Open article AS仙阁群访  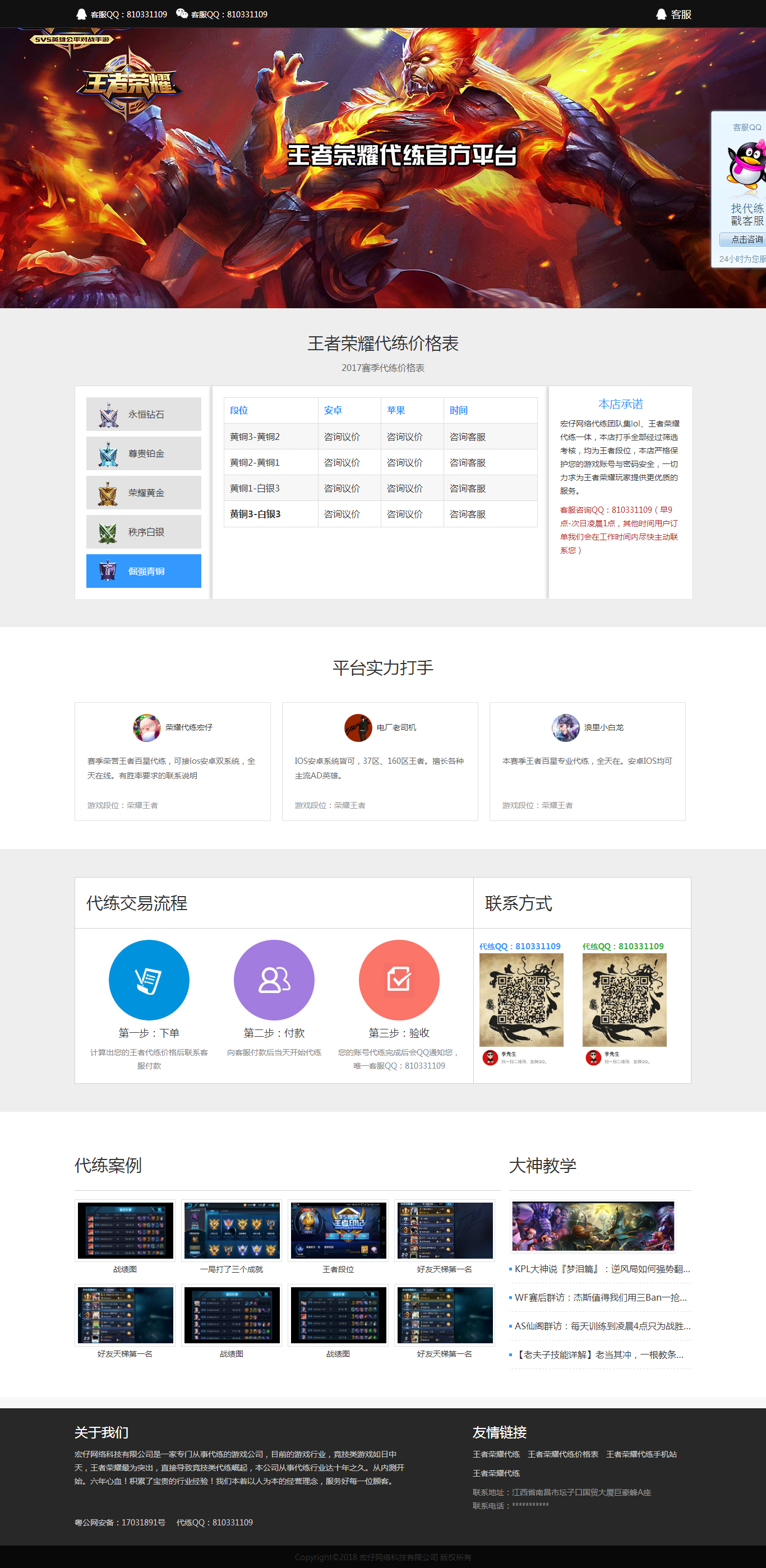click(x=602, y=1326)
